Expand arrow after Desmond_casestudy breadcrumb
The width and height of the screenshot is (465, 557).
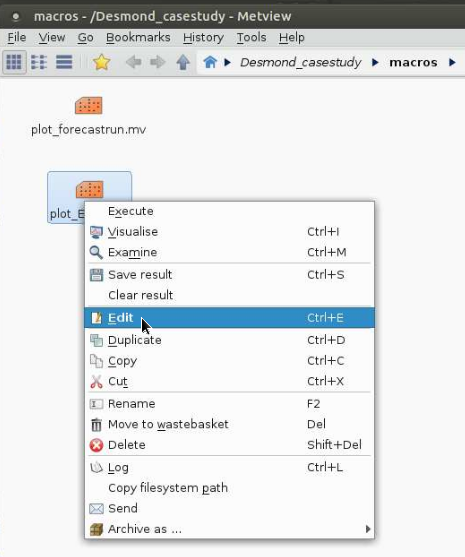tap(375, 63)
